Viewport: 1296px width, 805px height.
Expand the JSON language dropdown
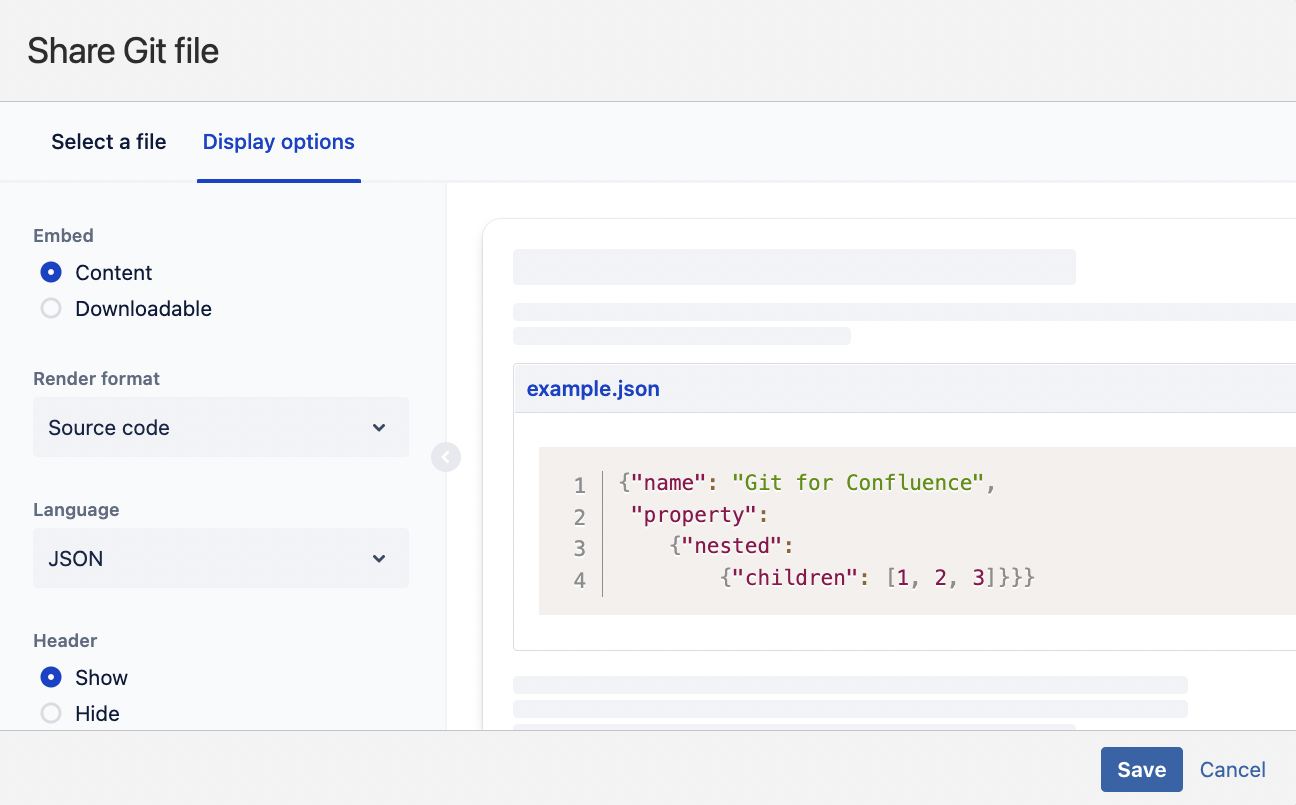220,559
